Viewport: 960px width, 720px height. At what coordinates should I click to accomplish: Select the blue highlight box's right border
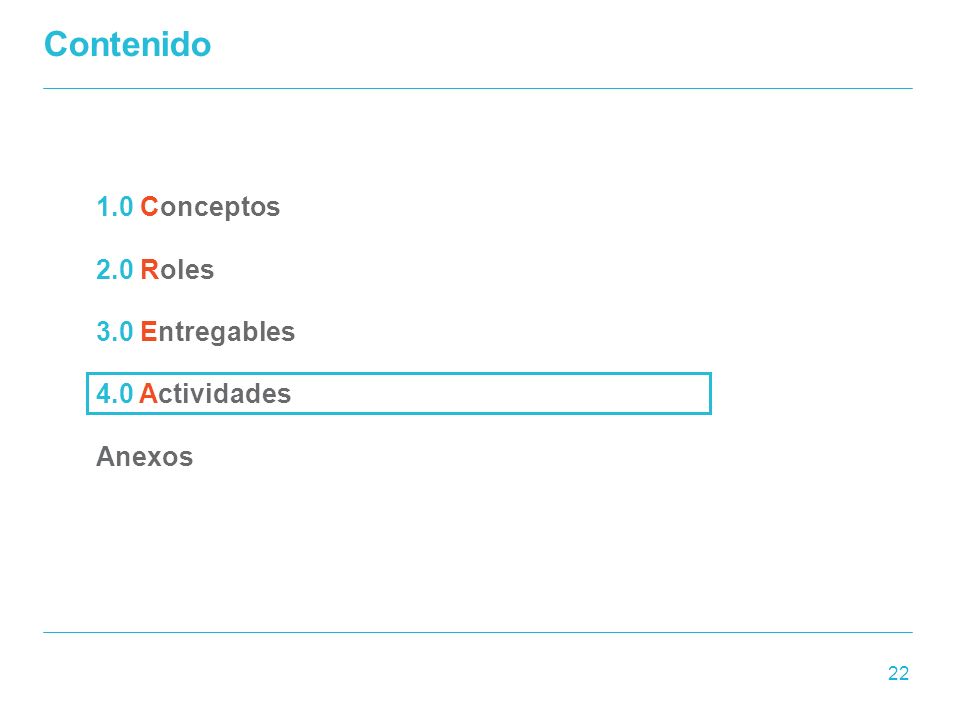710,394
